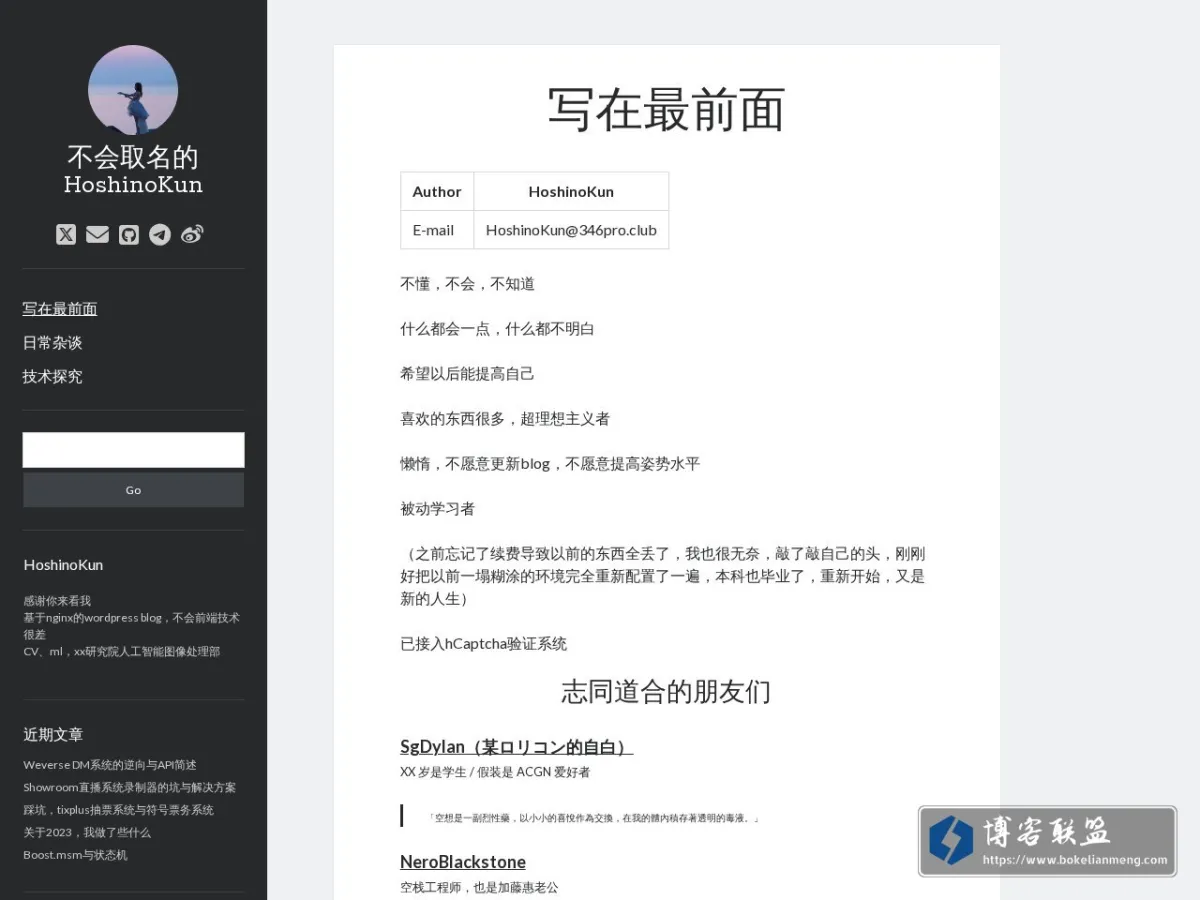Open the GitHub profile icon
The width and height of the screenshot is (1200, 900).
129,235
